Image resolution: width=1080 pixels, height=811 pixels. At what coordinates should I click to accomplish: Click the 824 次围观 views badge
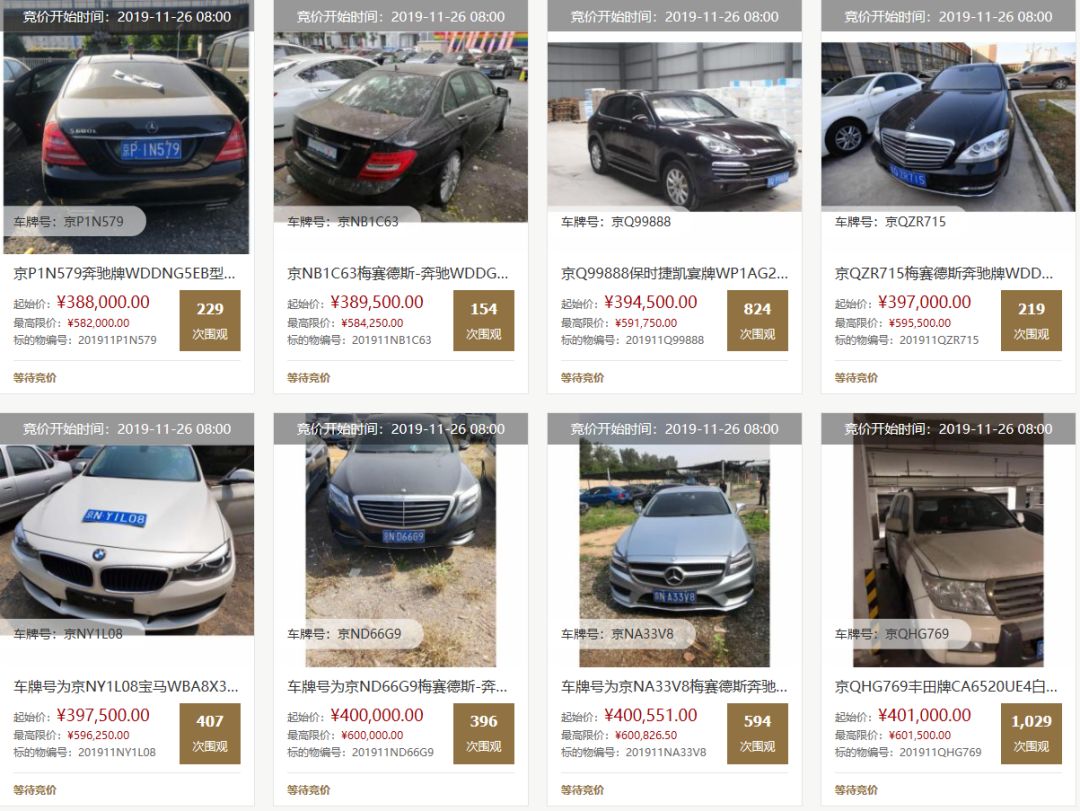point(757,320)
